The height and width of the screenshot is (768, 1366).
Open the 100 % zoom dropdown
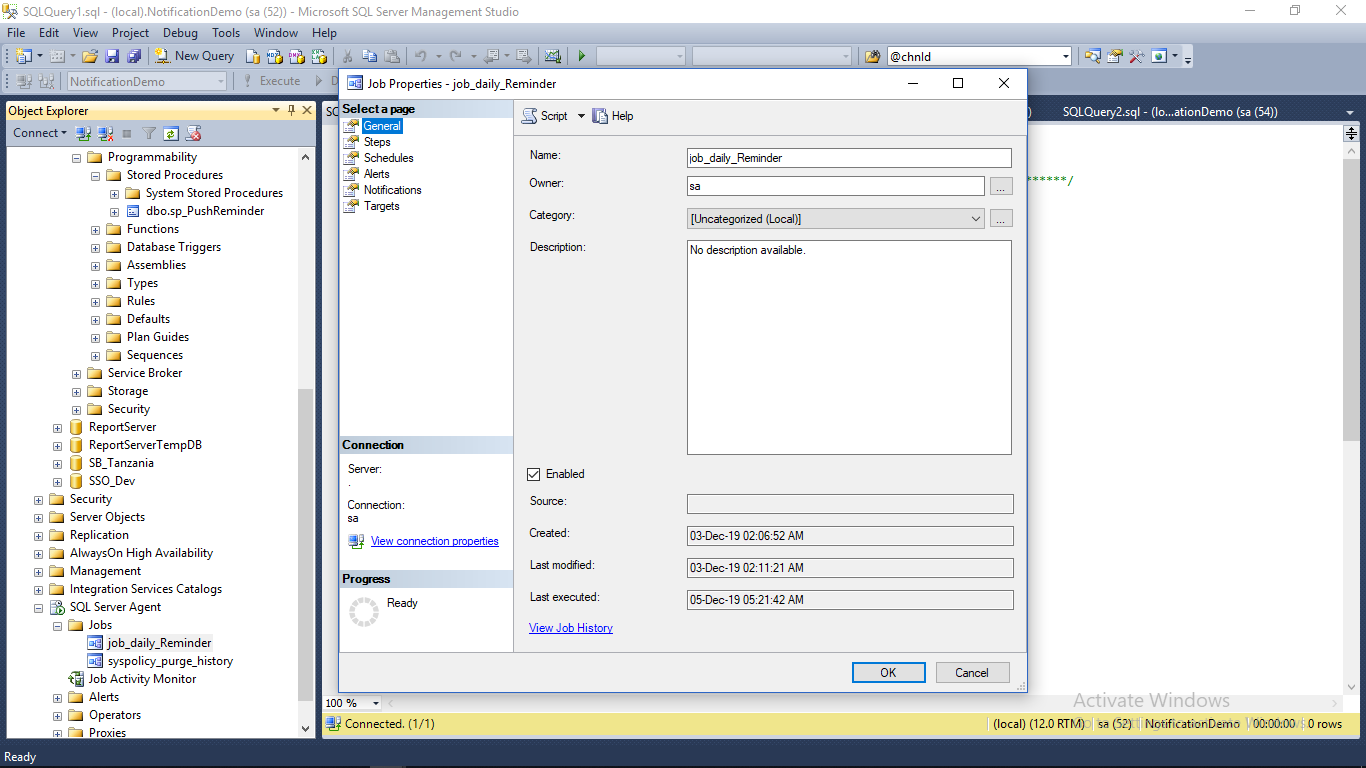(376, 703)
